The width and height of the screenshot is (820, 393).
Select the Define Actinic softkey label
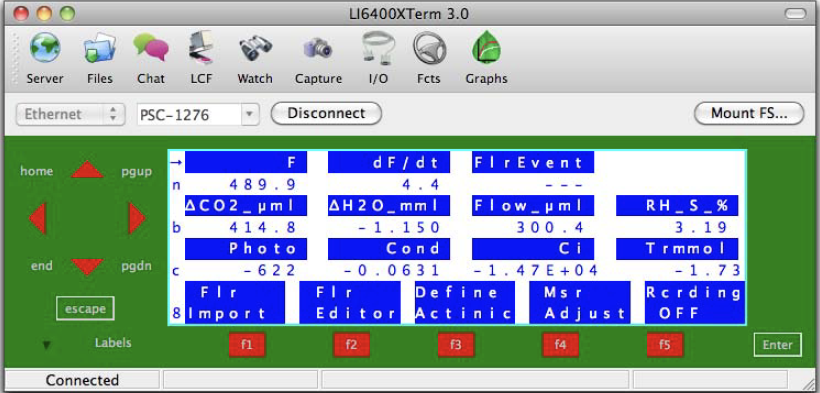[464, 302]
